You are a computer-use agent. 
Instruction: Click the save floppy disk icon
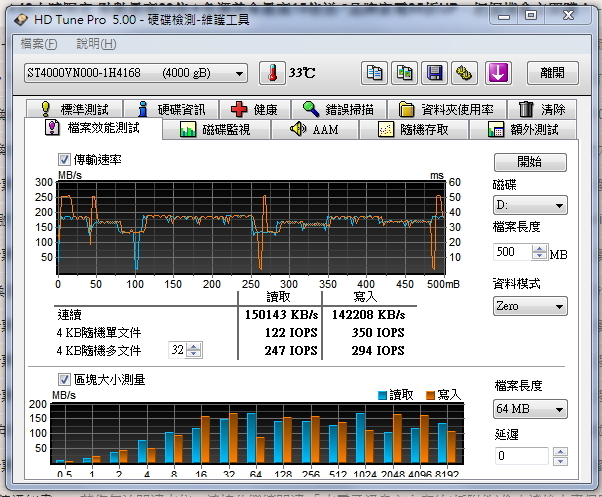pyautogui.click(x=434, y=73)
